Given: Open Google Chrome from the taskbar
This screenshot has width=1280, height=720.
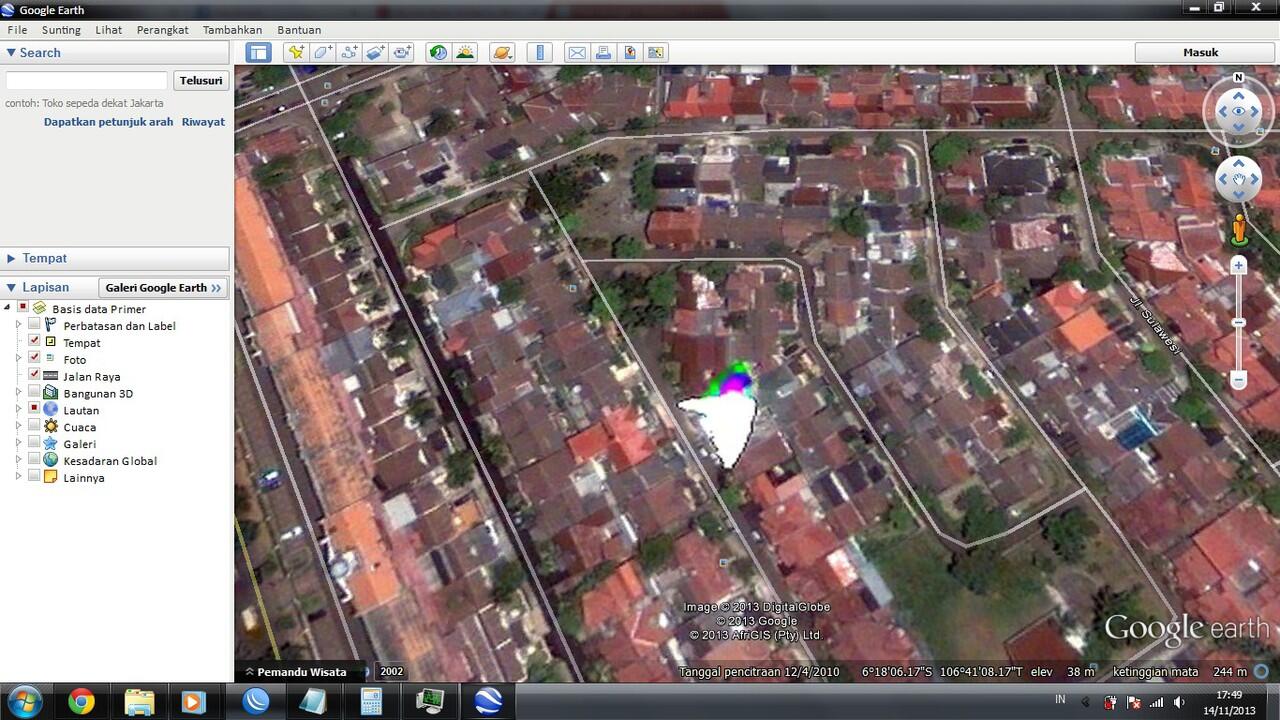Looking at the screenshot, I should tap(81, 702).
